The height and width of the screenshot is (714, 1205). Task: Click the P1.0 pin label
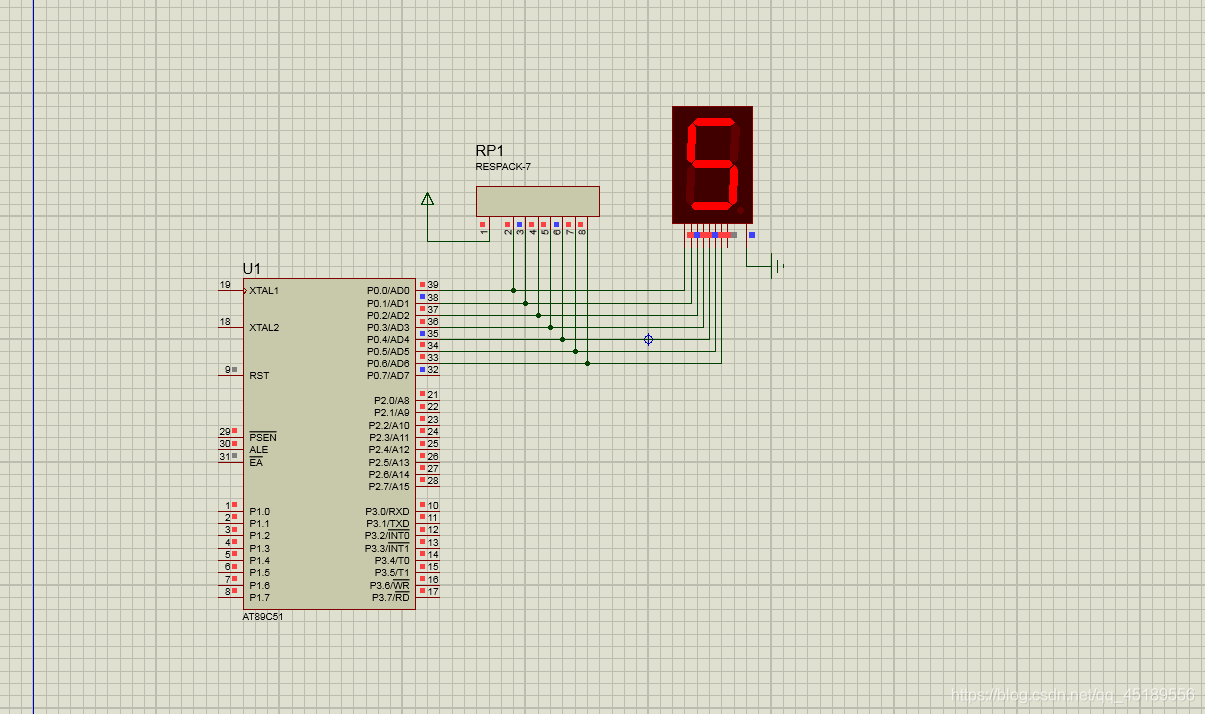pyautogui.click(x=259, y=511)
